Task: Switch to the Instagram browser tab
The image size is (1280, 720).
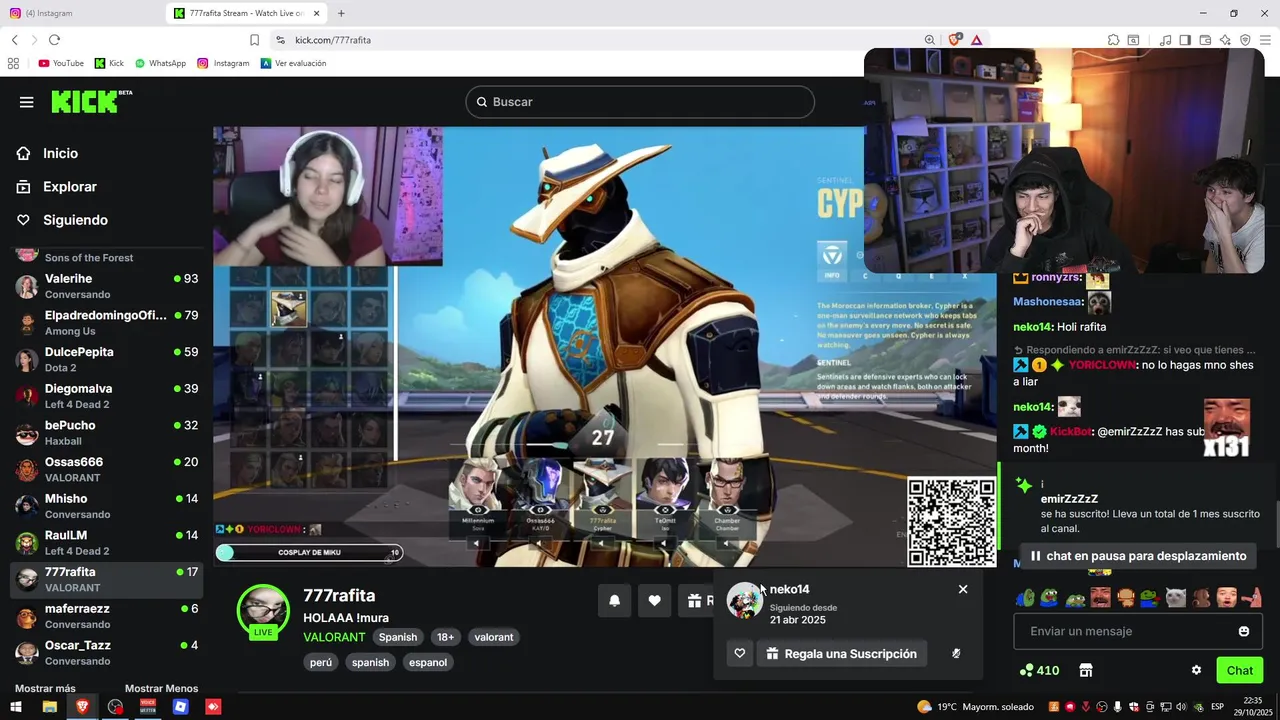Action: [82, 13]
